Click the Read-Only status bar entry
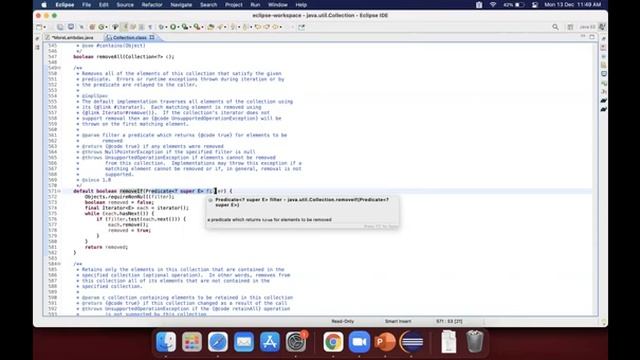The image size is (640, 360). tap(342, 321)
